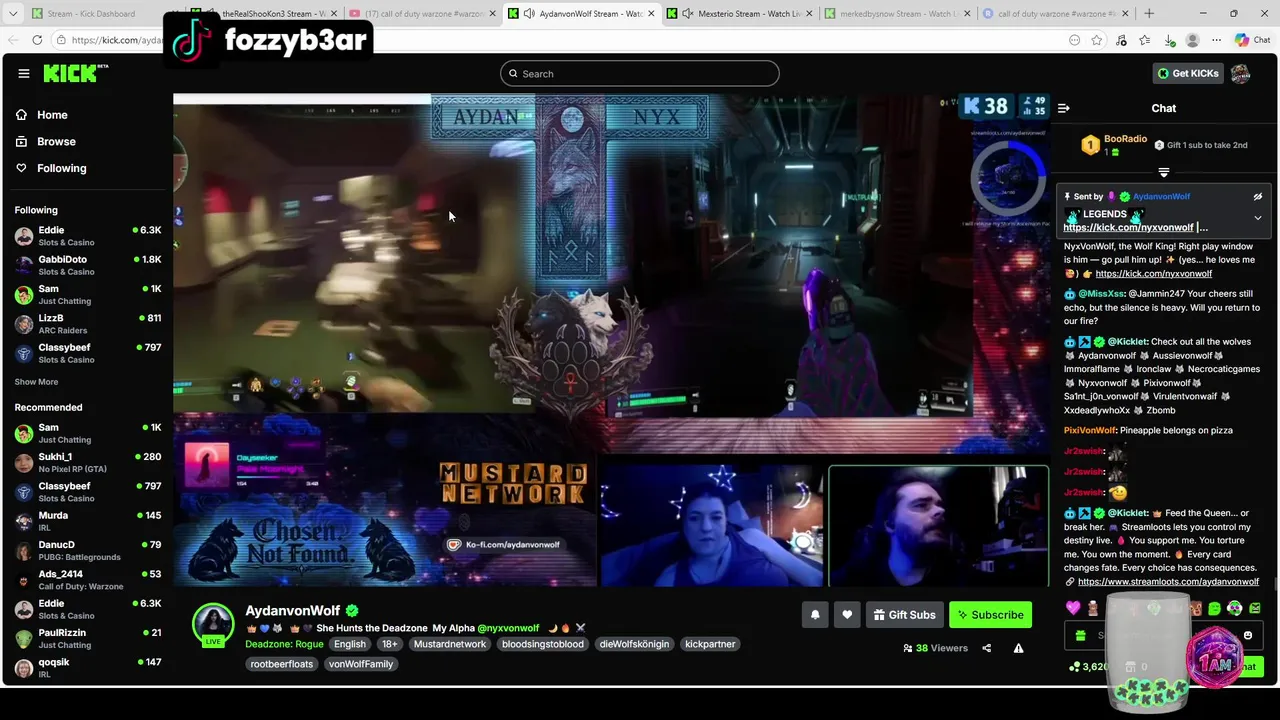Open DanucD PUBG channel

pos(88,551)
